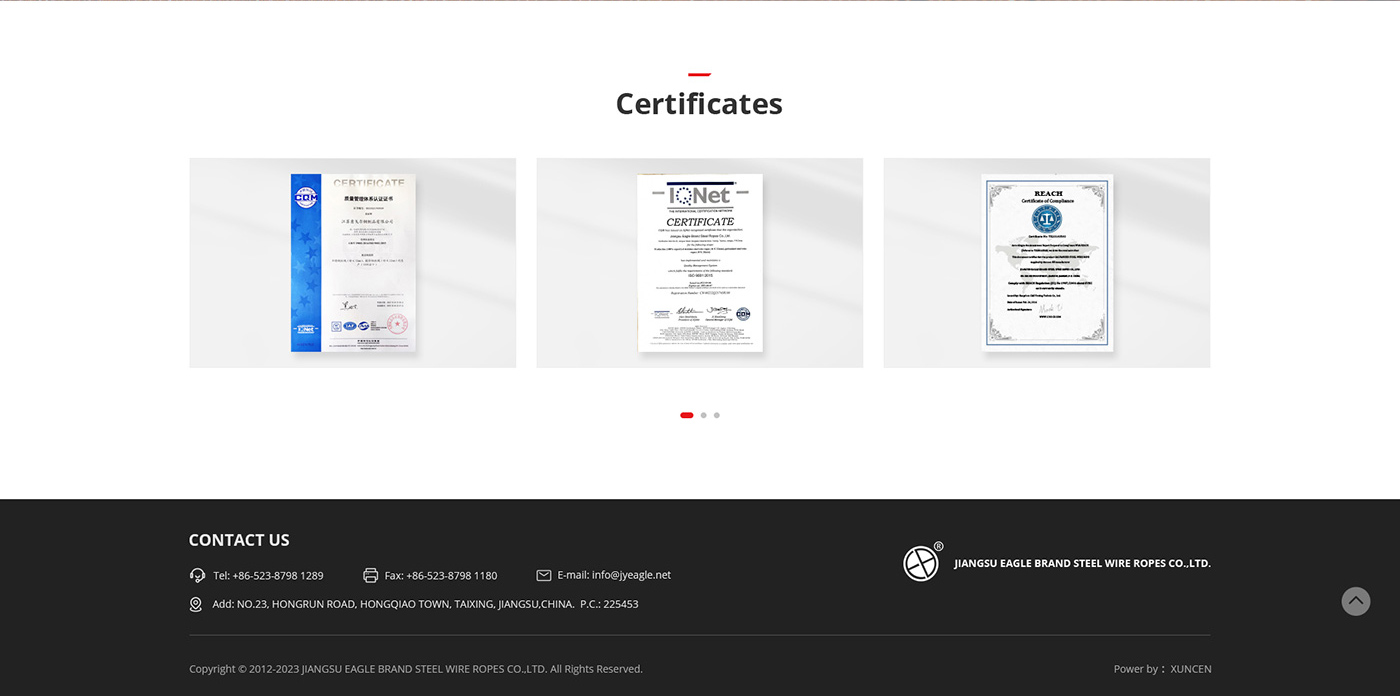Click the Certificates section heading
1400x696 pixels.
[x=699, y=104]
